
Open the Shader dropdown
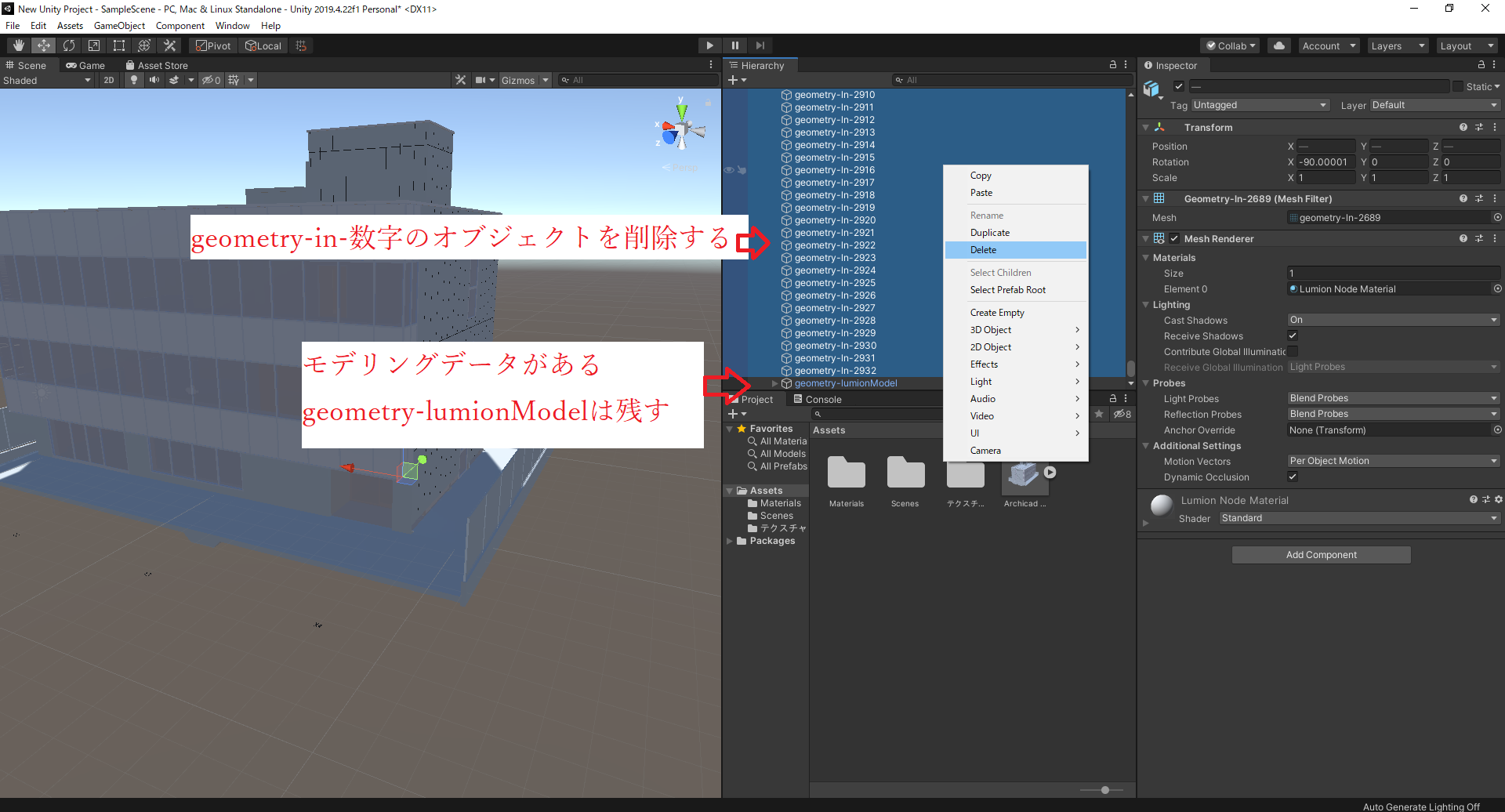pyautogui.click(x=1360, y=518)
